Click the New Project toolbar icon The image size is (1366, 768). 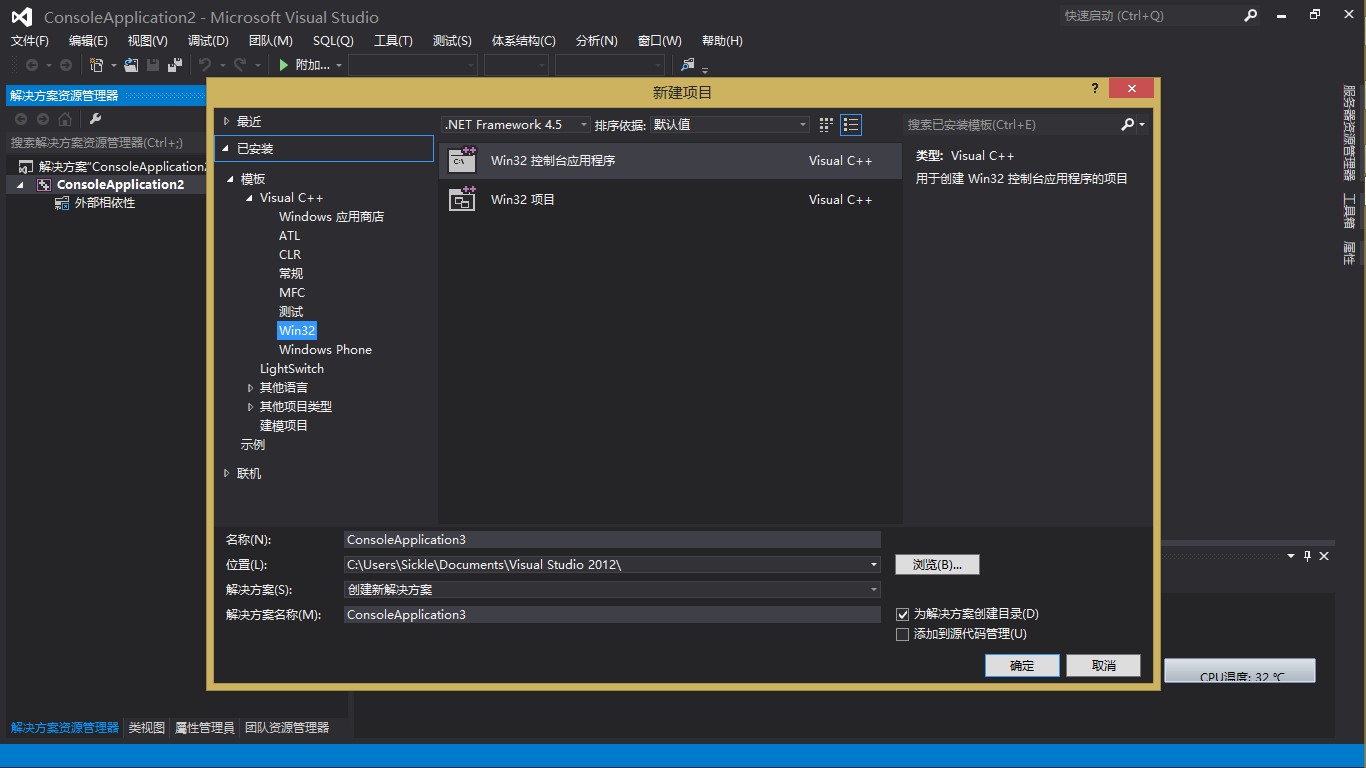[97, 65]
